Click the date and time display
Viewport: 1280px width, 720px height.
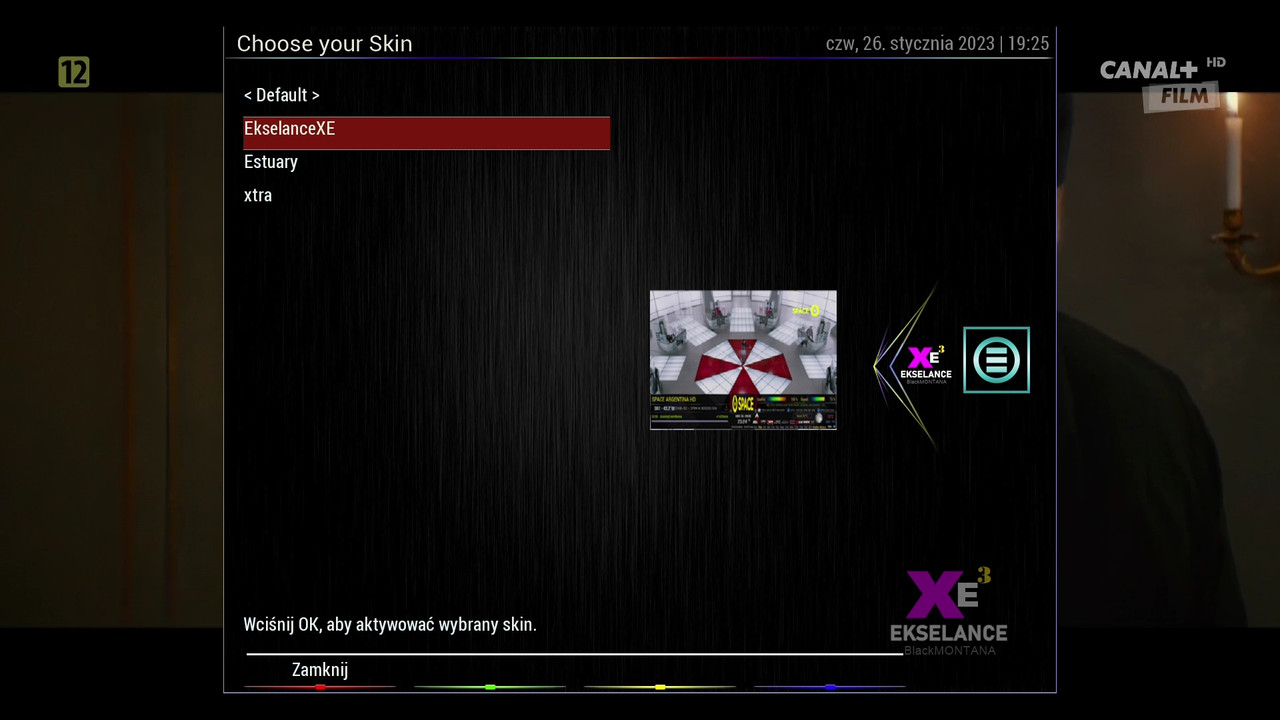[x=937, y=44]
